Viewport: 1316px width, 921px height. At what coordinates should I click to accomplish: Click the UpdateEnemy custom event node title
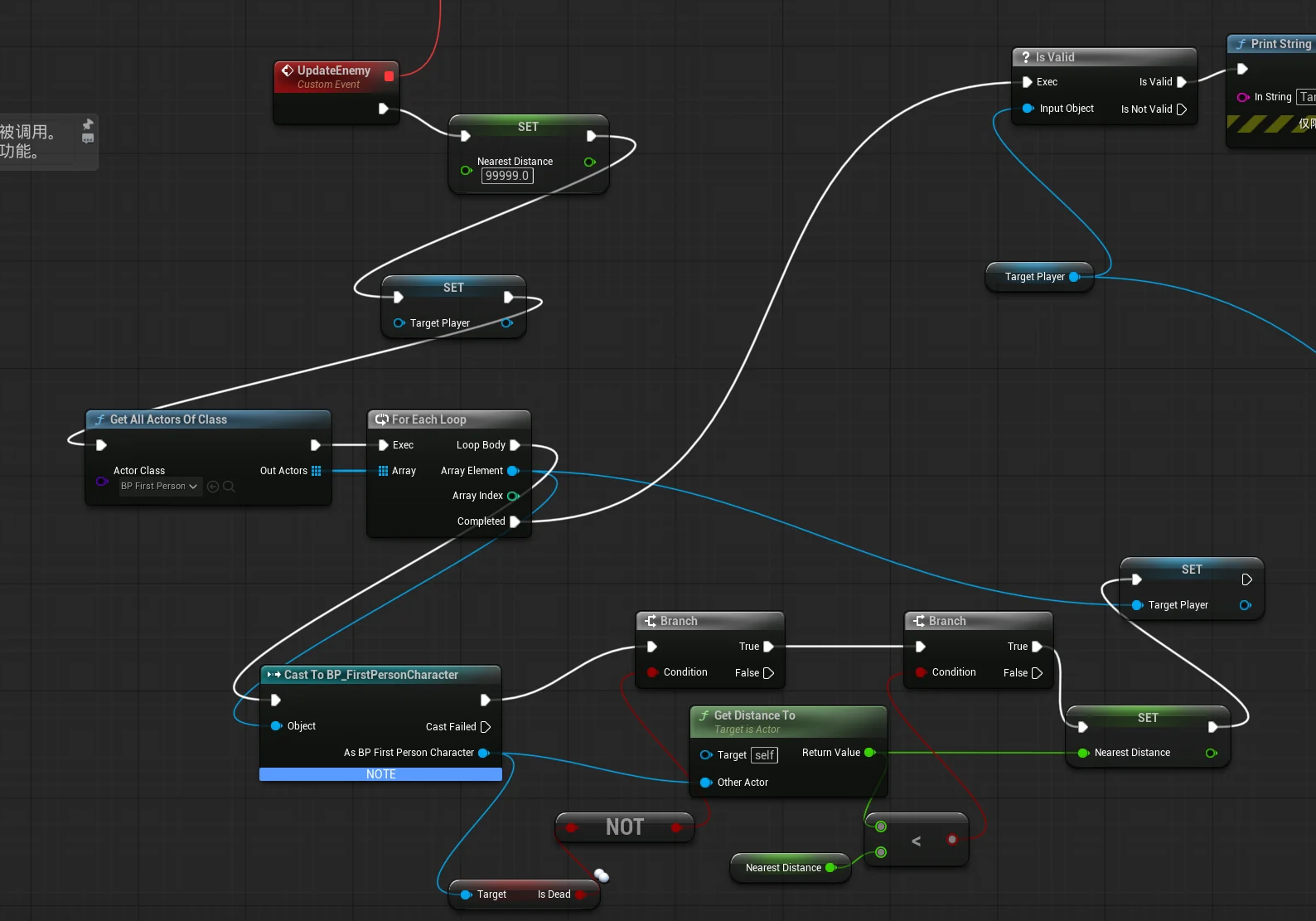(x=334, y=70)
